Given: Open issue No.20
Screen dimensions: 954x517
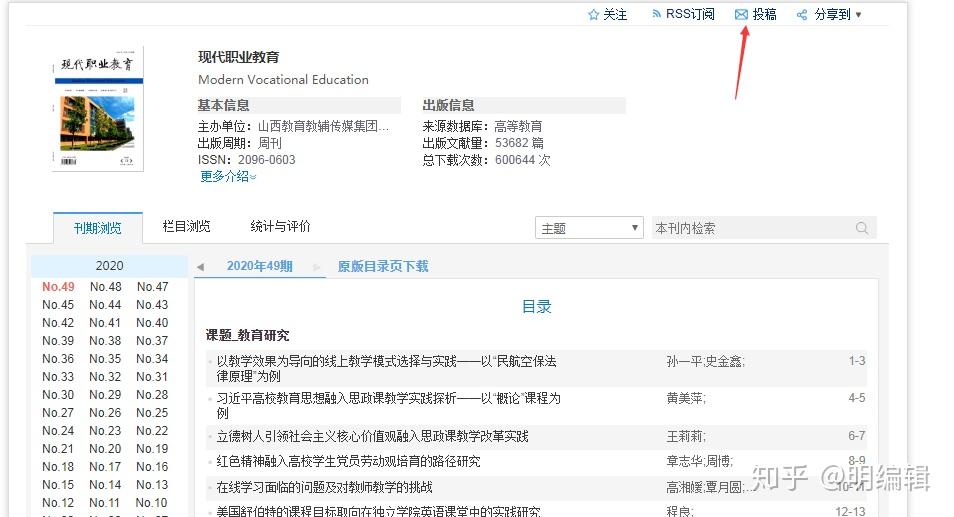Looking at the screenshot, I should [105, 449].
